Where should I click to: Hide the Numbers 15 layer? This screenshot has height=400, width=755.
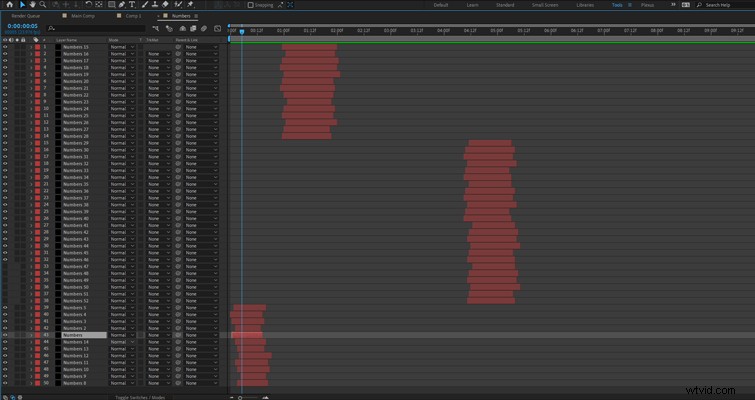[5, 47]
